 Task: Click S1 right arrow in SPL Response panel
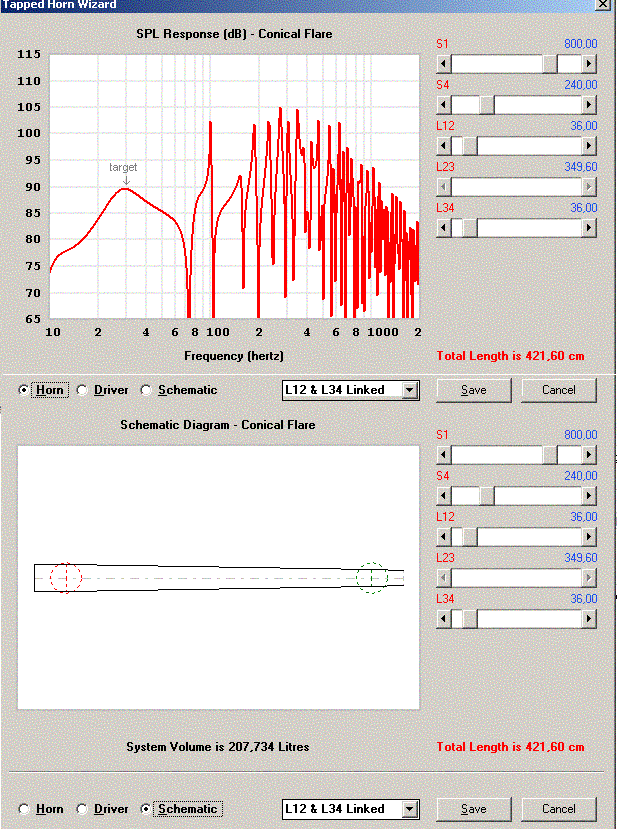click(x=589, y=65)
